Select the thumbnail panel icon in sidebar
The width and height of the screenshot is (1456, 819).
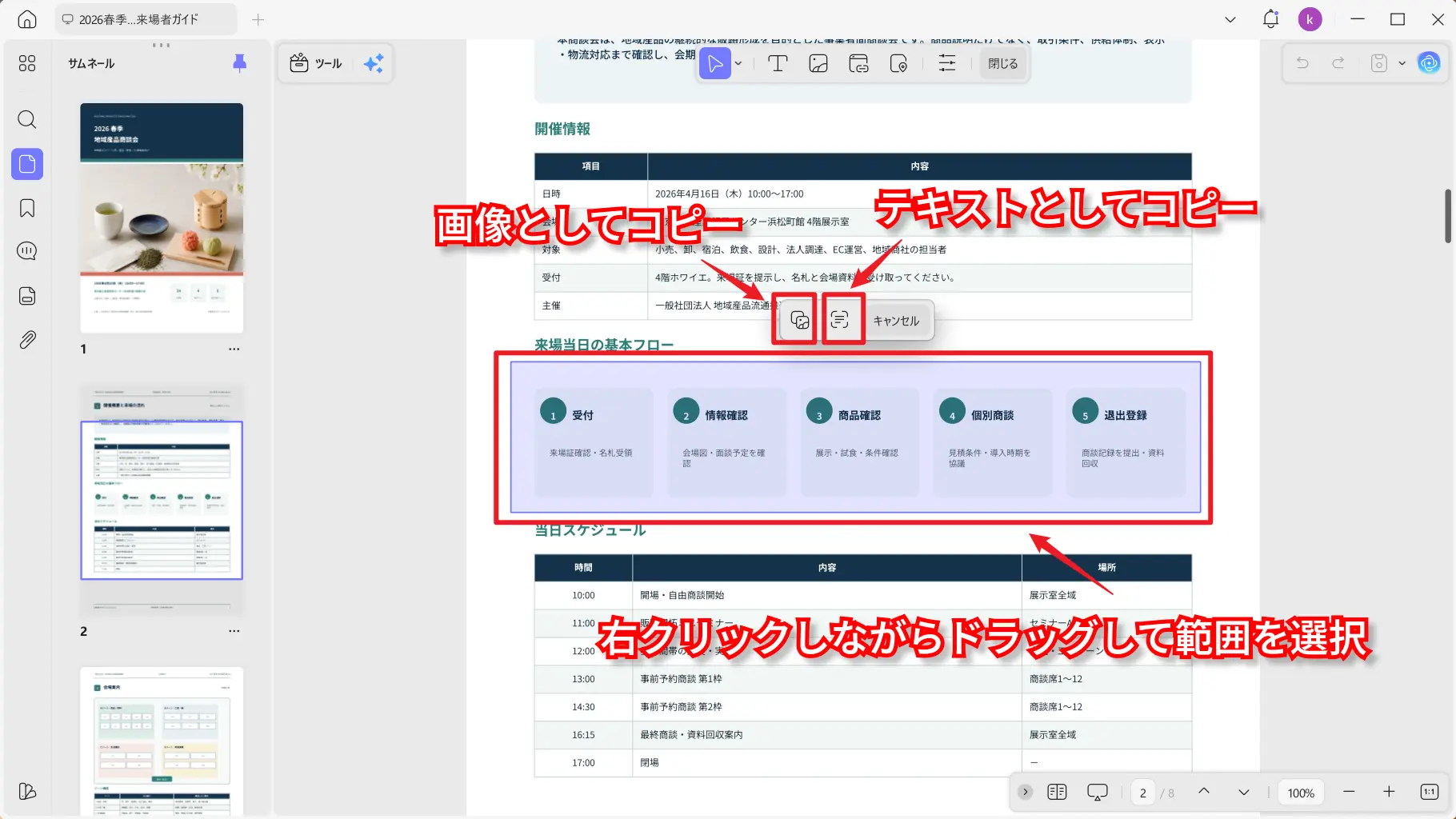pyautogui.click(x=27, y=164)
